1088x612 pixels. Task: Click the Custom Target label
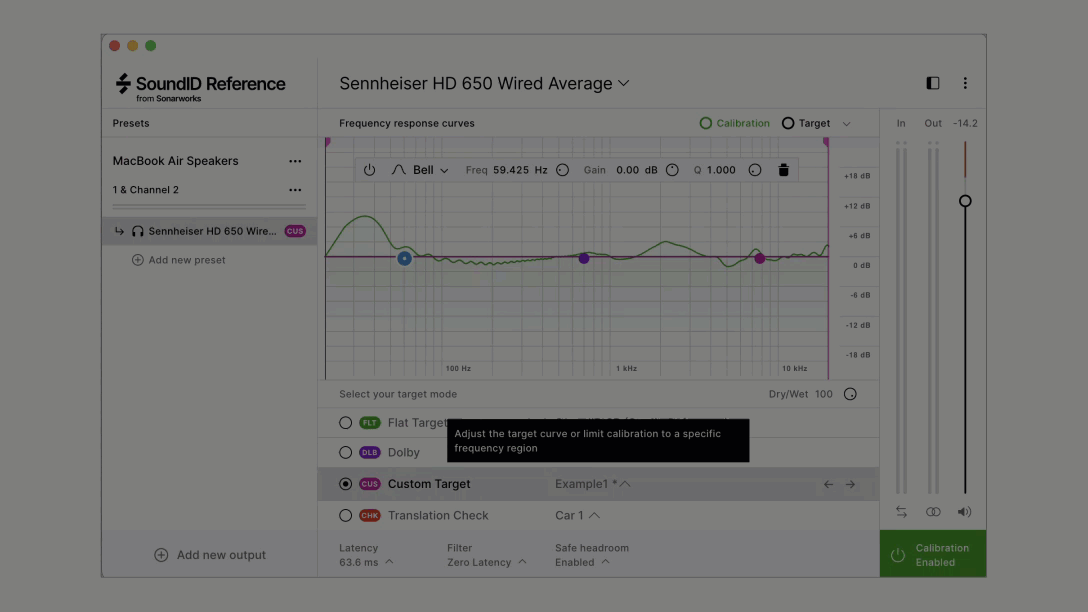[x=429, y=484]
